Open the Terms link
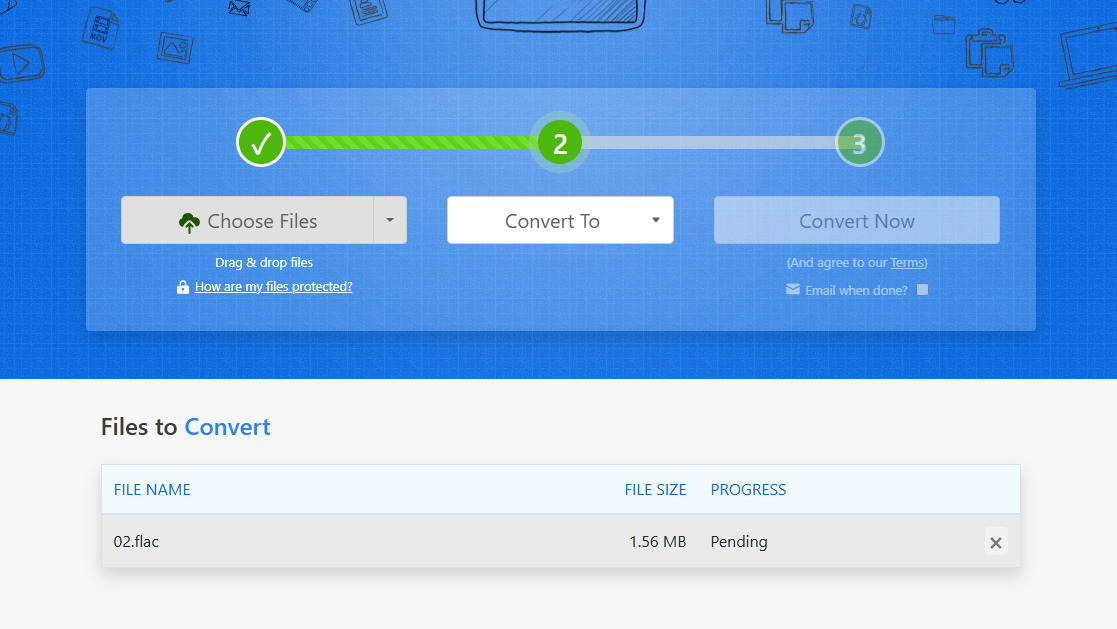Viewport: 1117px width, 629px height. pos(907,262)
